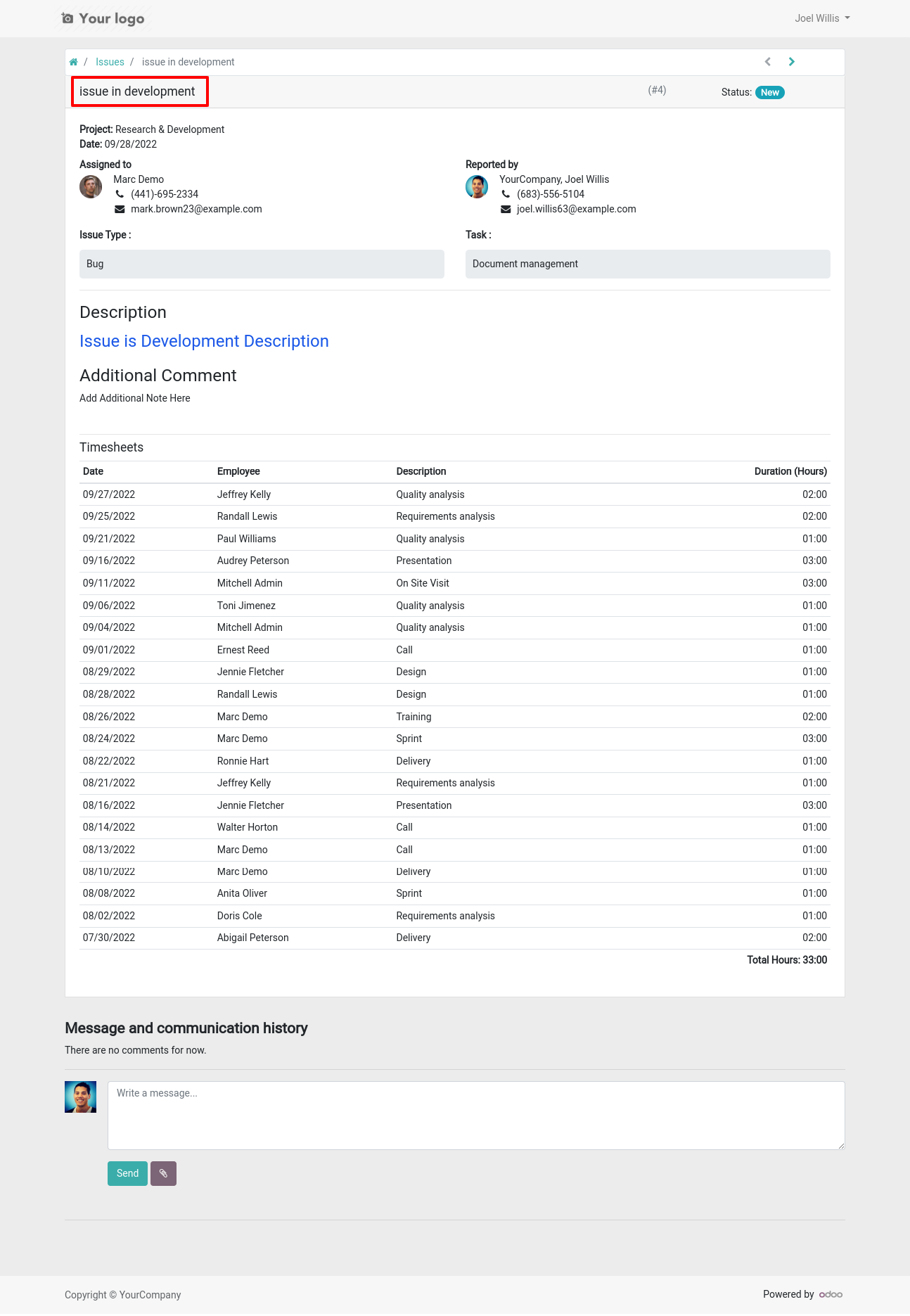
Task: Click Marc Demo's phone icon
Action: tap(120, 194)
